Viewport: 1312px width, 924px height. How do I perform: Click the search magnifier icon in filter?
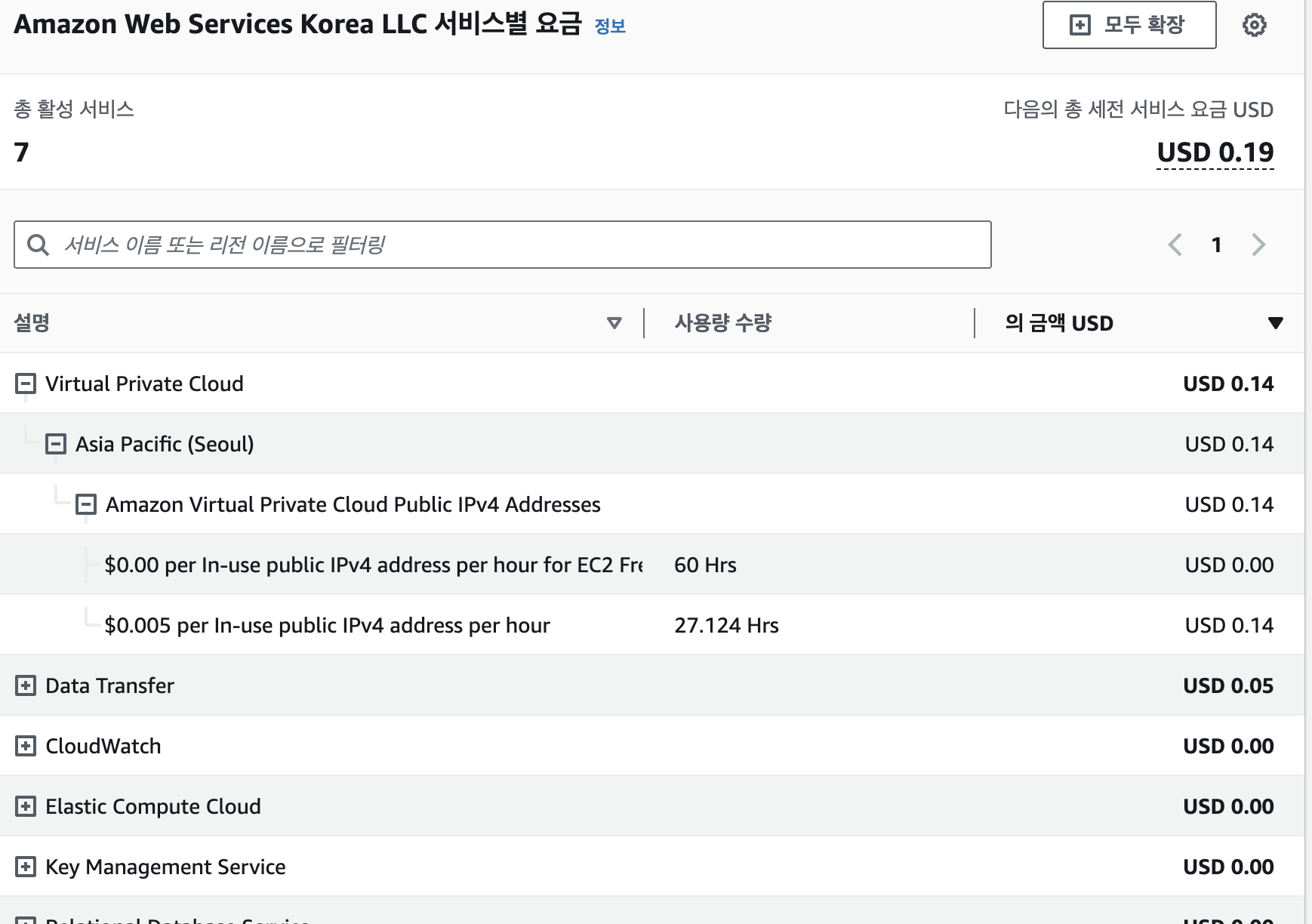[x=38, y=245]
